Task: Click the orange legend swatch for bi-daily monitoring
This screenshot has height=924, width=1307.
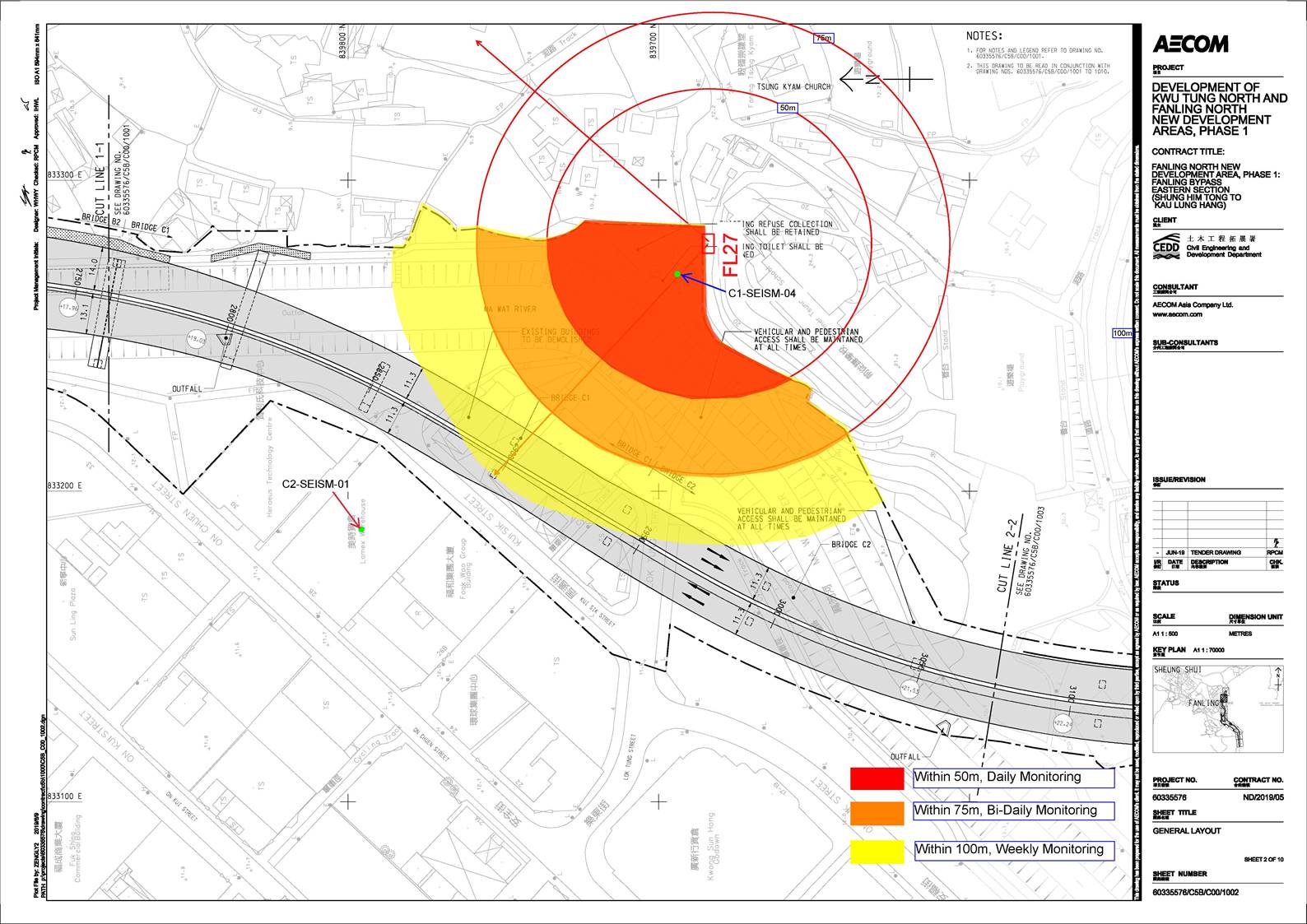Action: 877,813
